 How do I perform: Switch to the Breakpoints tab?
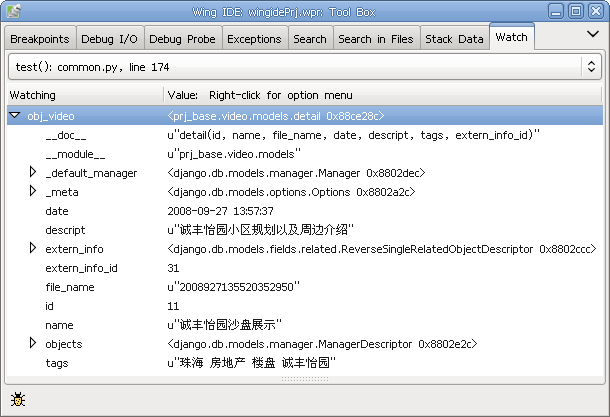click(38, 39)
